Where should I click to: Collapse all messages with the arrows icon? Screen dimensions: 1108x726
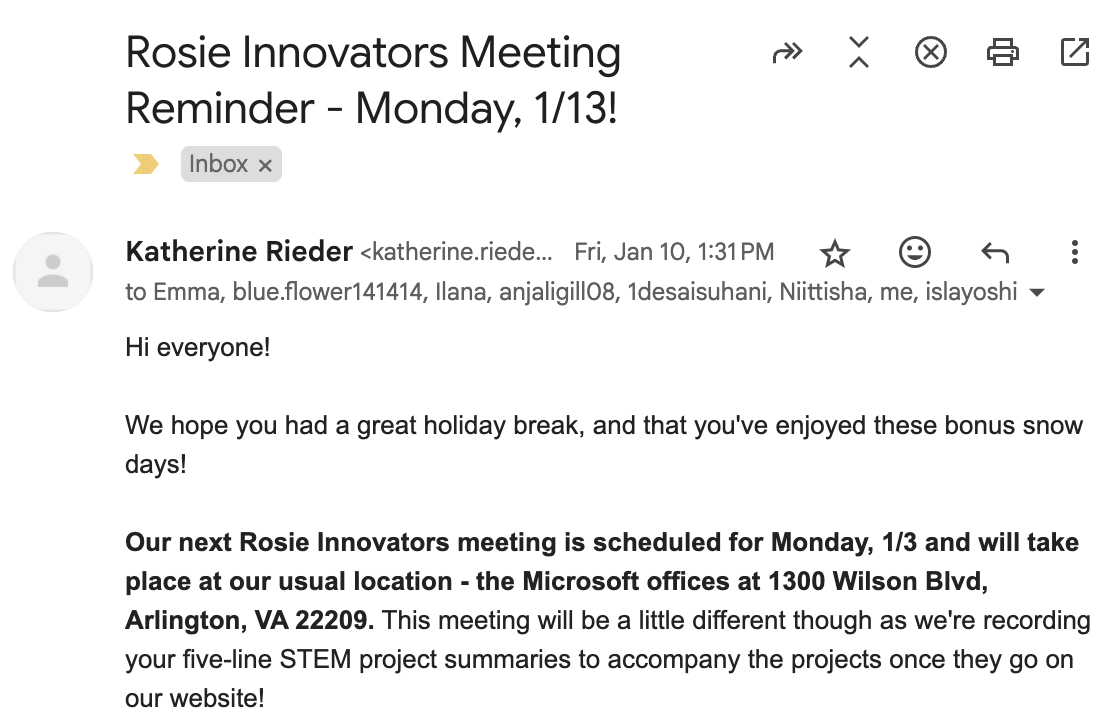pyautogui.click(x=858, y=52)
